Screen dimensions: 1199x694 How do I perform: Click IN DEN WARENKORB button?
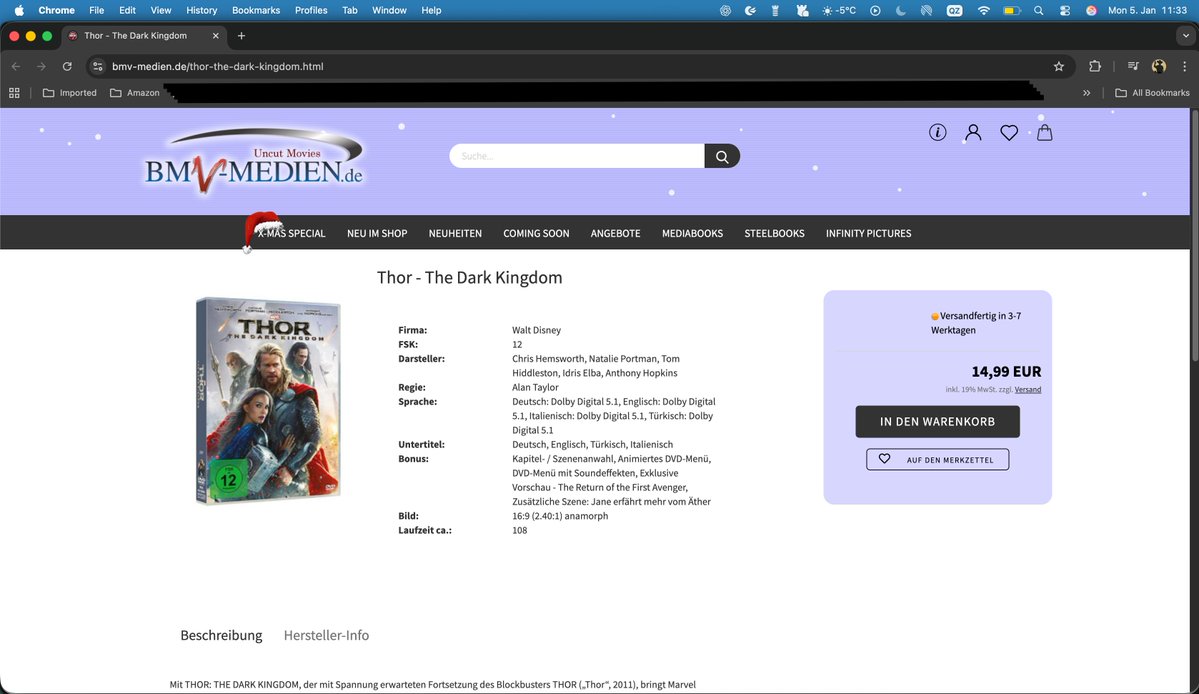click(x=937, y=421)
